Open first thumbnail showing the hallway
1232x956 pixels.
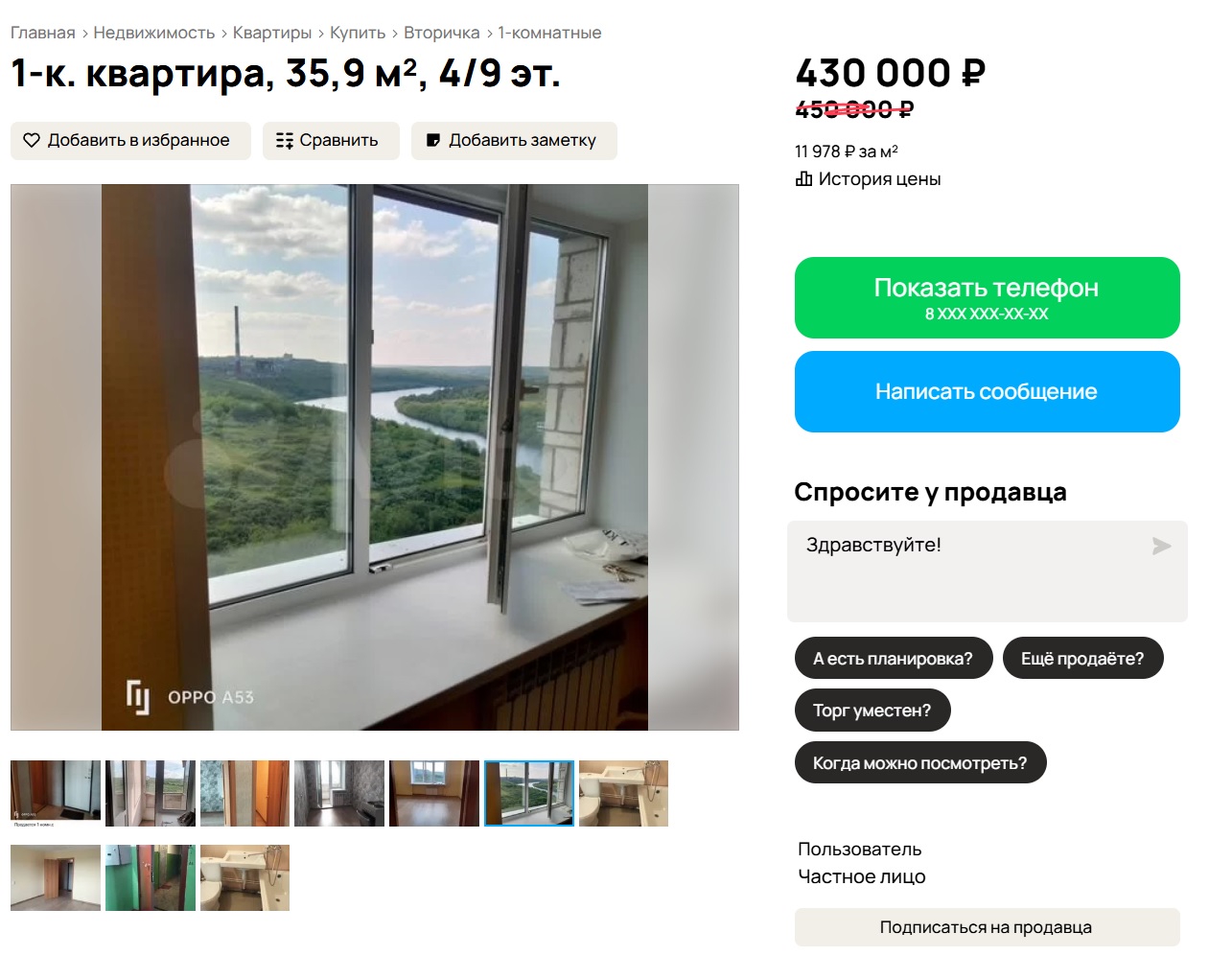coord(56,794)
